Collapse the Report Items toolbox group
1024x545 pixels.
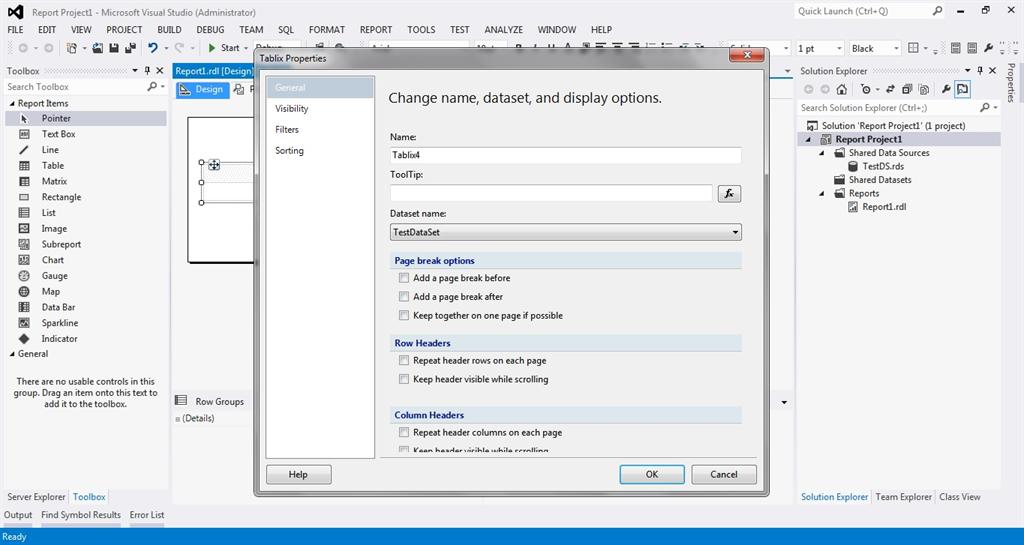coord(12,103)
